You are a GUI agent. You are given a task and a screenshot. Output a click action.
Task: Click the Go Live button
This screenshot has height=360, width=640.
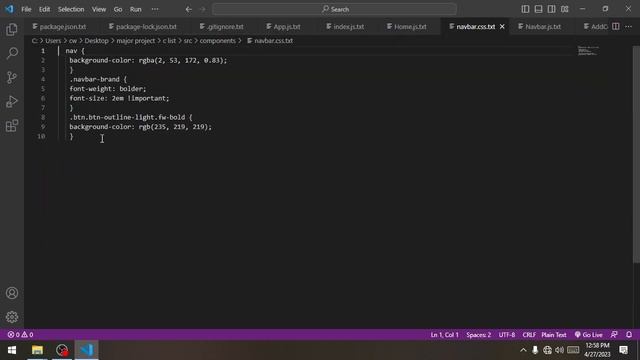[588, 335]
